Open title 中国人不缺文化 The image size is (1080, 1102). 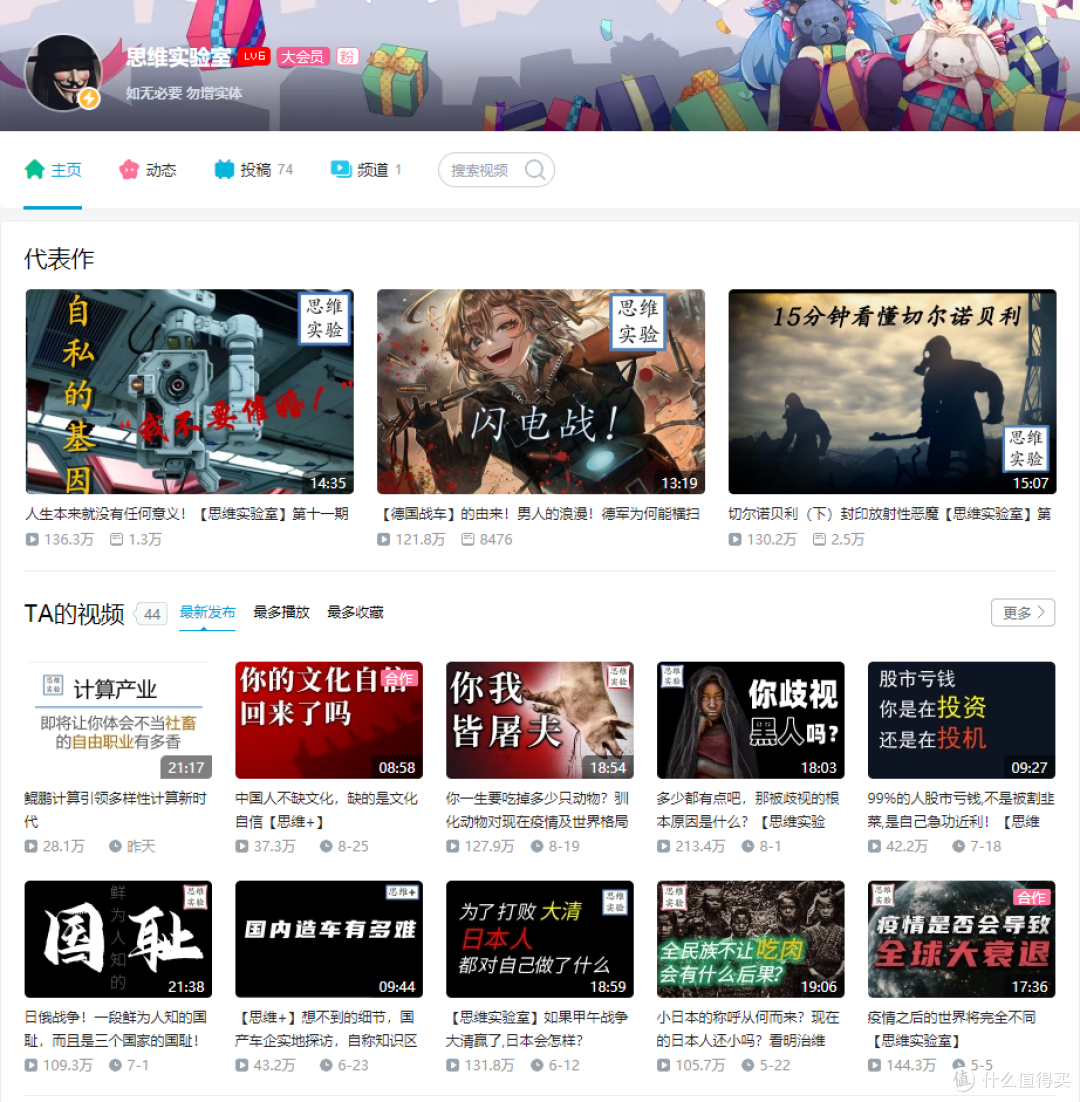click(327, 810)
